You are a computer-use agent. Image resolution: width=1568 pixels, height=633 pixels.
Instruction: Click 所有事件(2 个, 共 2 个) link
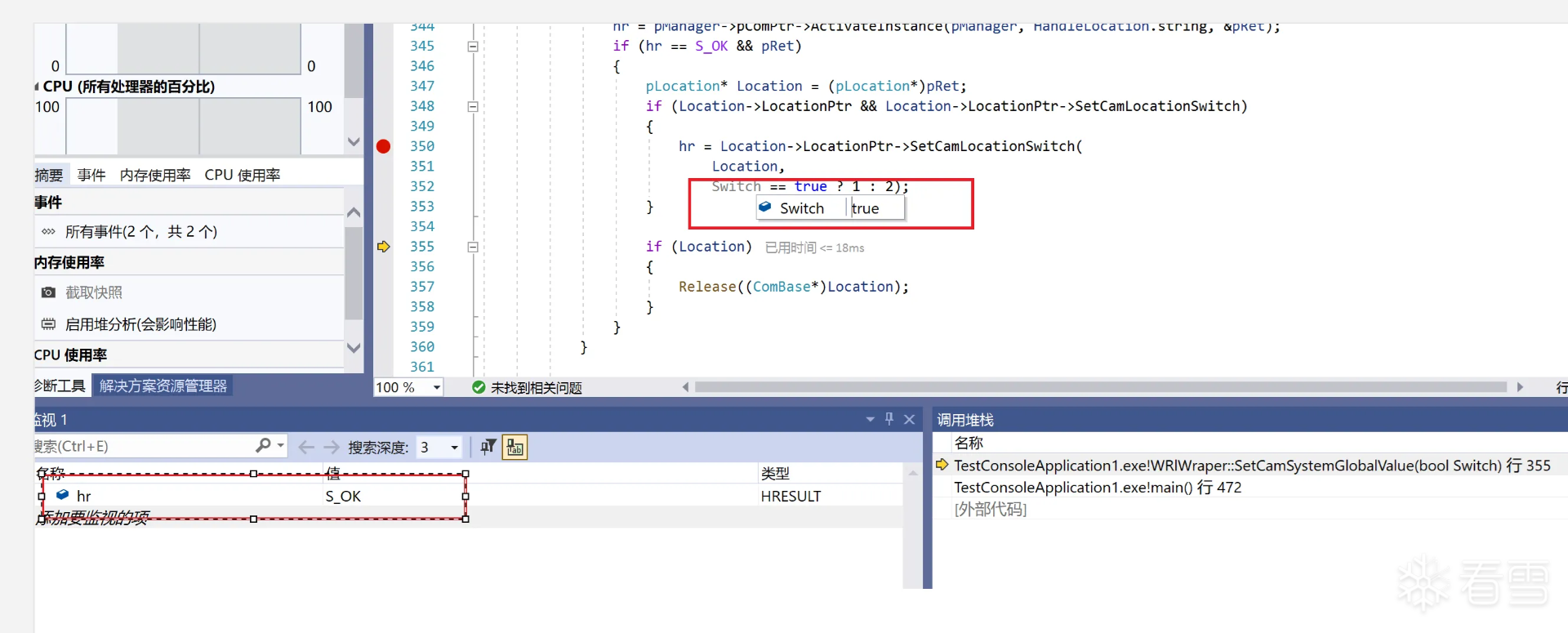click(141, 232)
